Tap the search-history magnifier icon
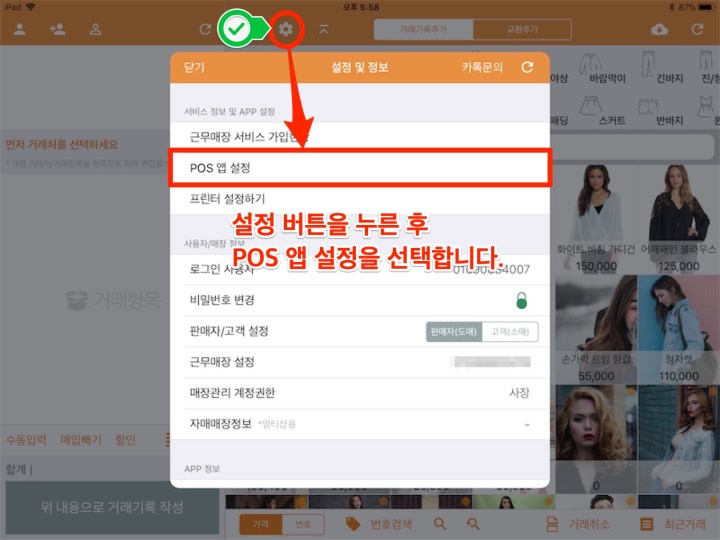 click(x=472, y=524)
